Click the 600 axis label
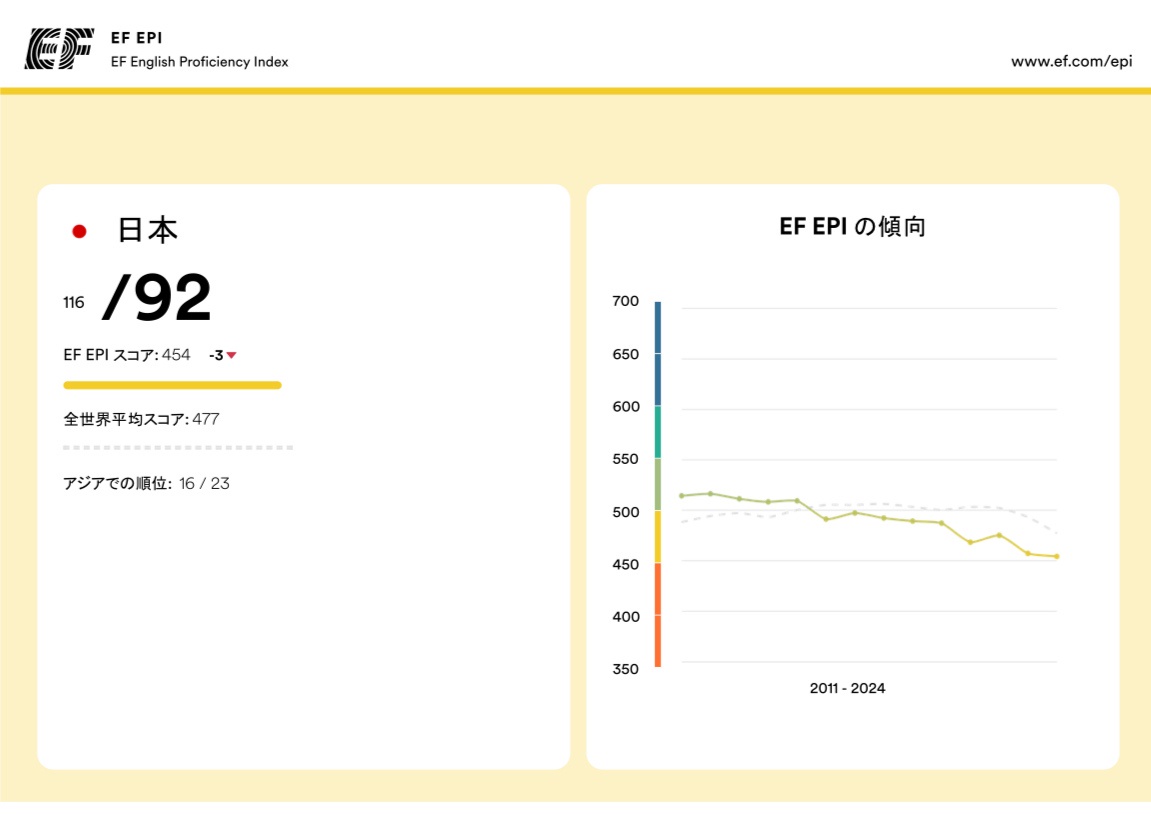 [x=625, y=407]
